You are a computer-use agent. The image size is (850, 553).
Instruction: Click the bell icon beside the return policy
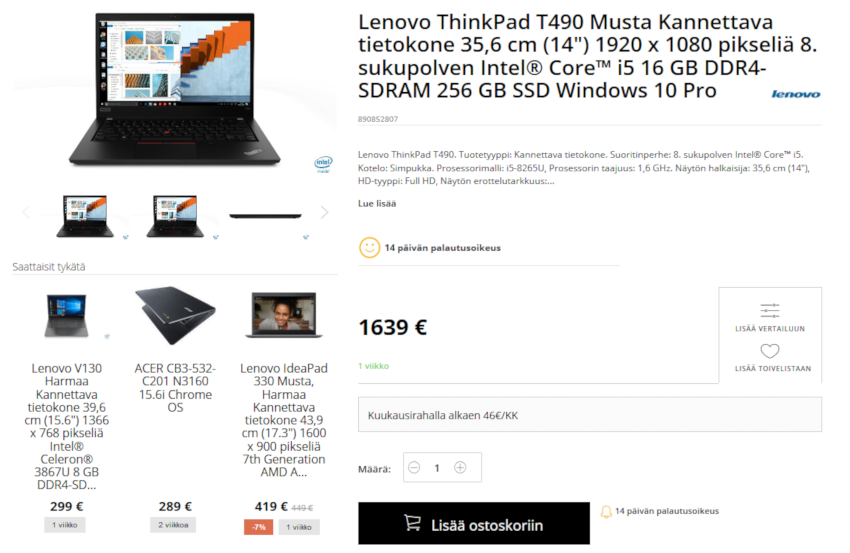[606, 511]
